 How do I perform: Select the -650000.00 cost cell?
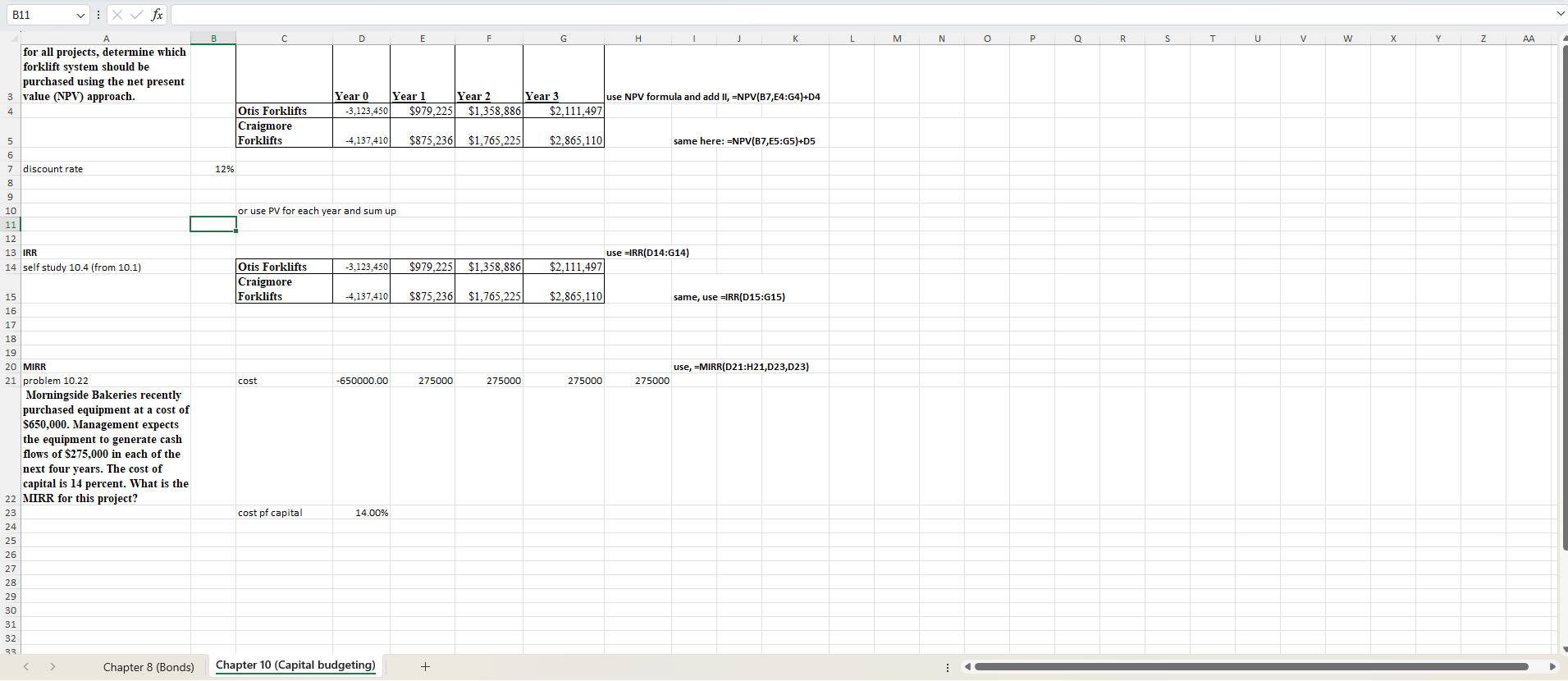362,381
